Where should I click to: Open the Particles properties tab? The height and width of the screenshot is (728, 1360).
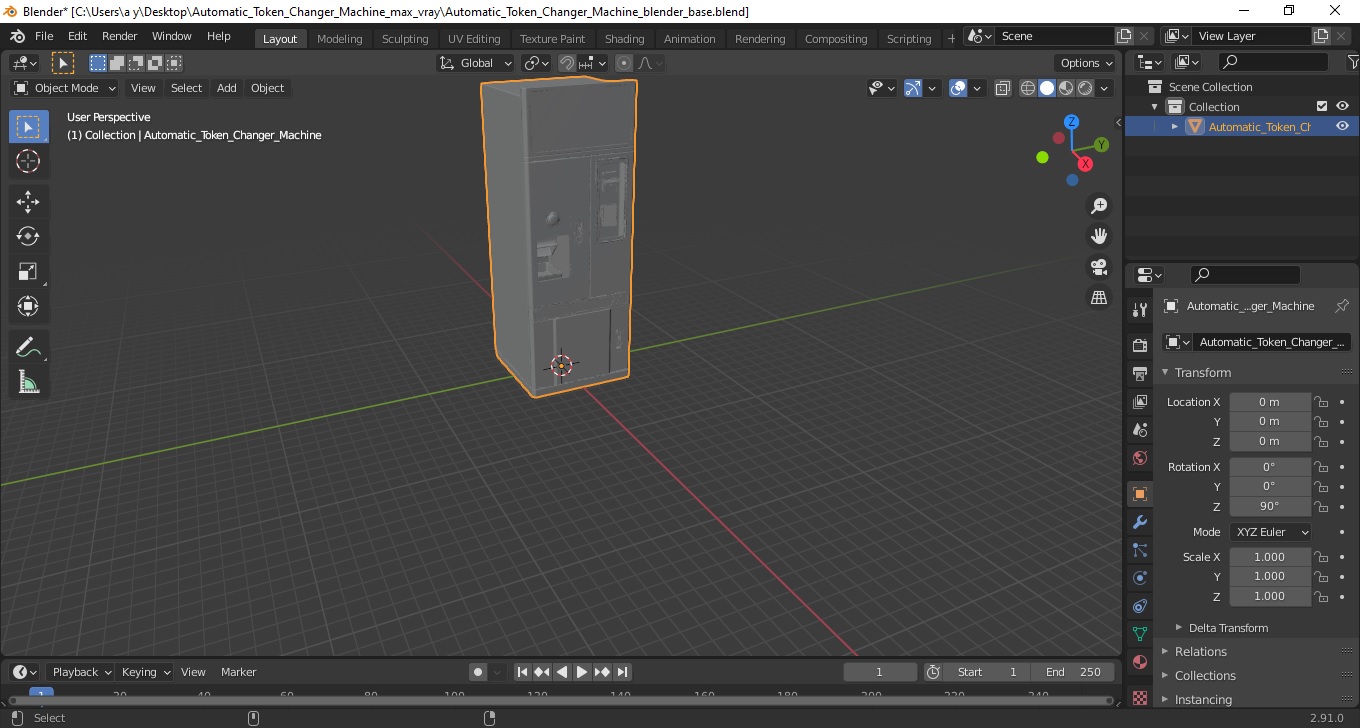(1139, 550)
